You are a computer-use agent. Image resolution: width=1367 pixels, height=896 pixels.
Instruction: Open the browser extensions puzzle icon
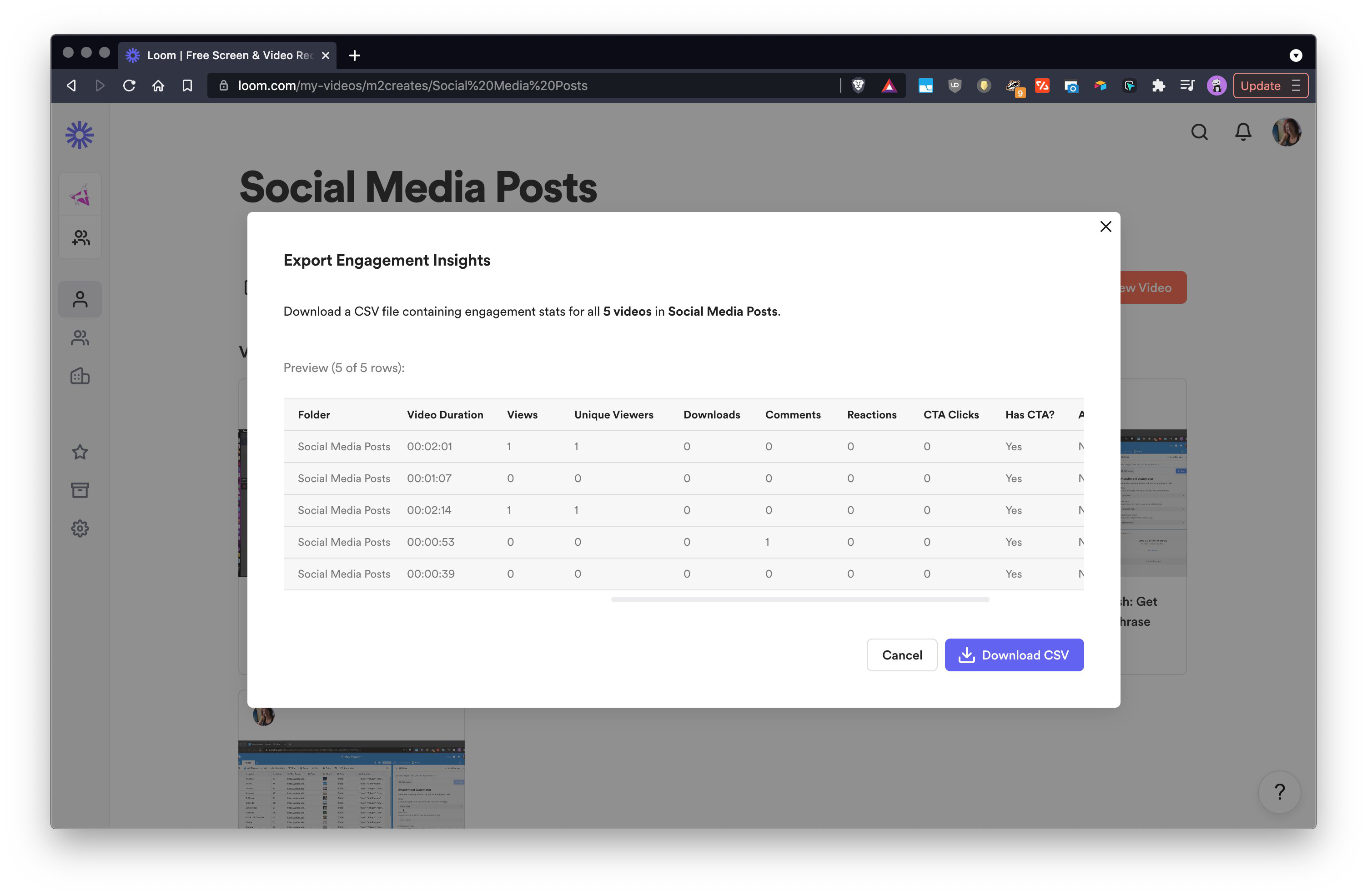coord(1158,86)
